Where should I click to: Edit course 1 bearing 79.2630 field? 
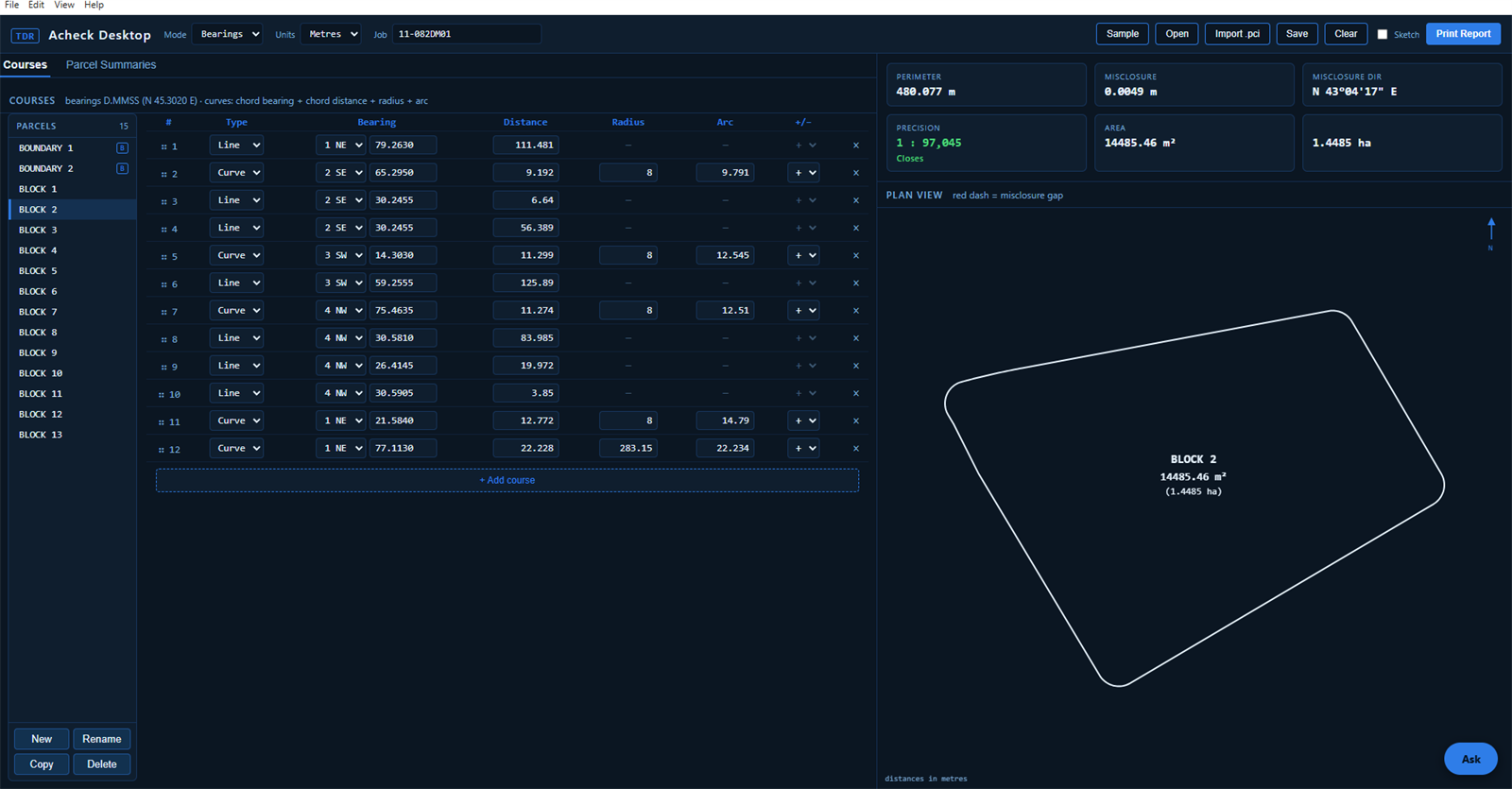[404, 146]
